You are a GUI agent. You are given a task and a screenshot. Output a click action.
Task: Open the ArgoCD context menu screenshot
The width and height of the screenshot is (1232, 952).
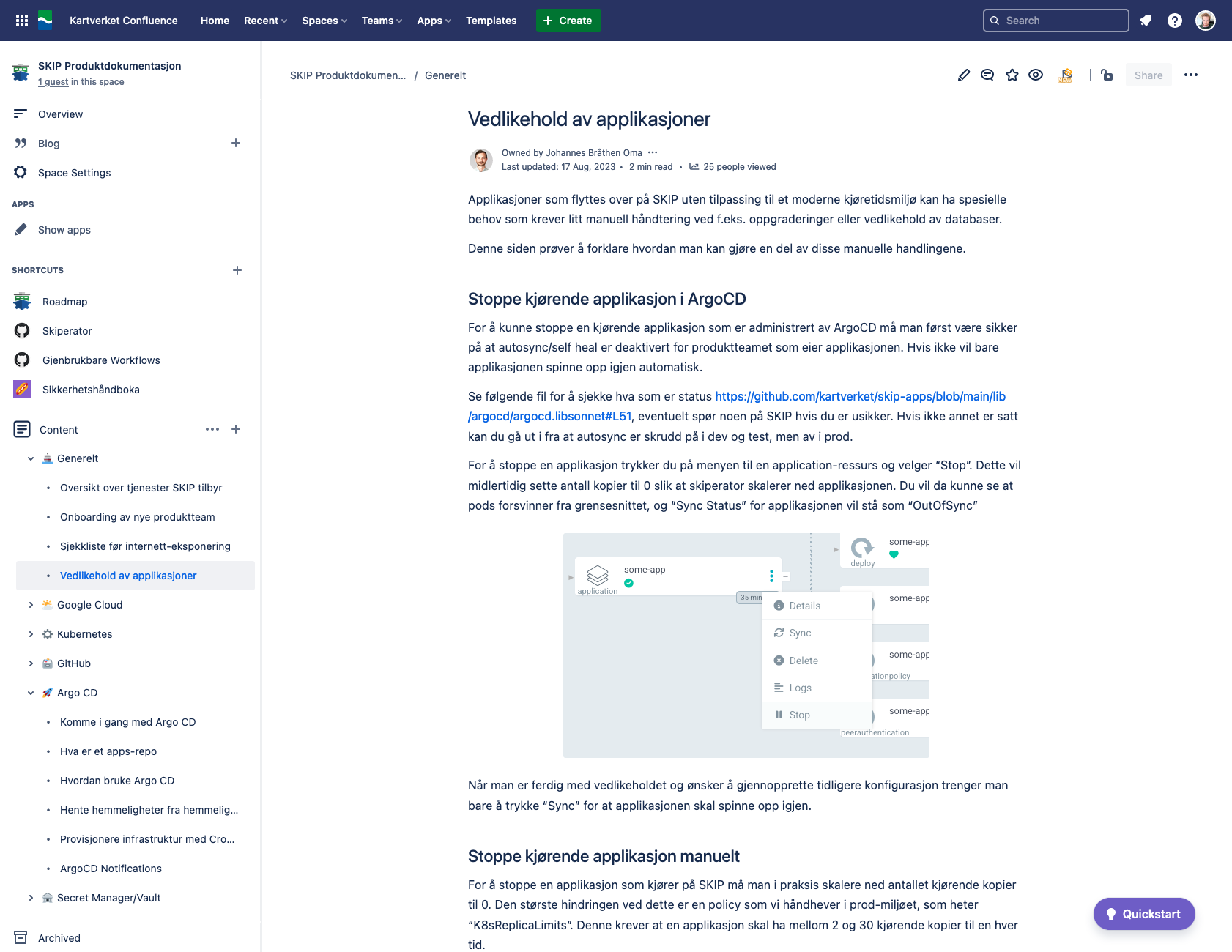(746, 645)
